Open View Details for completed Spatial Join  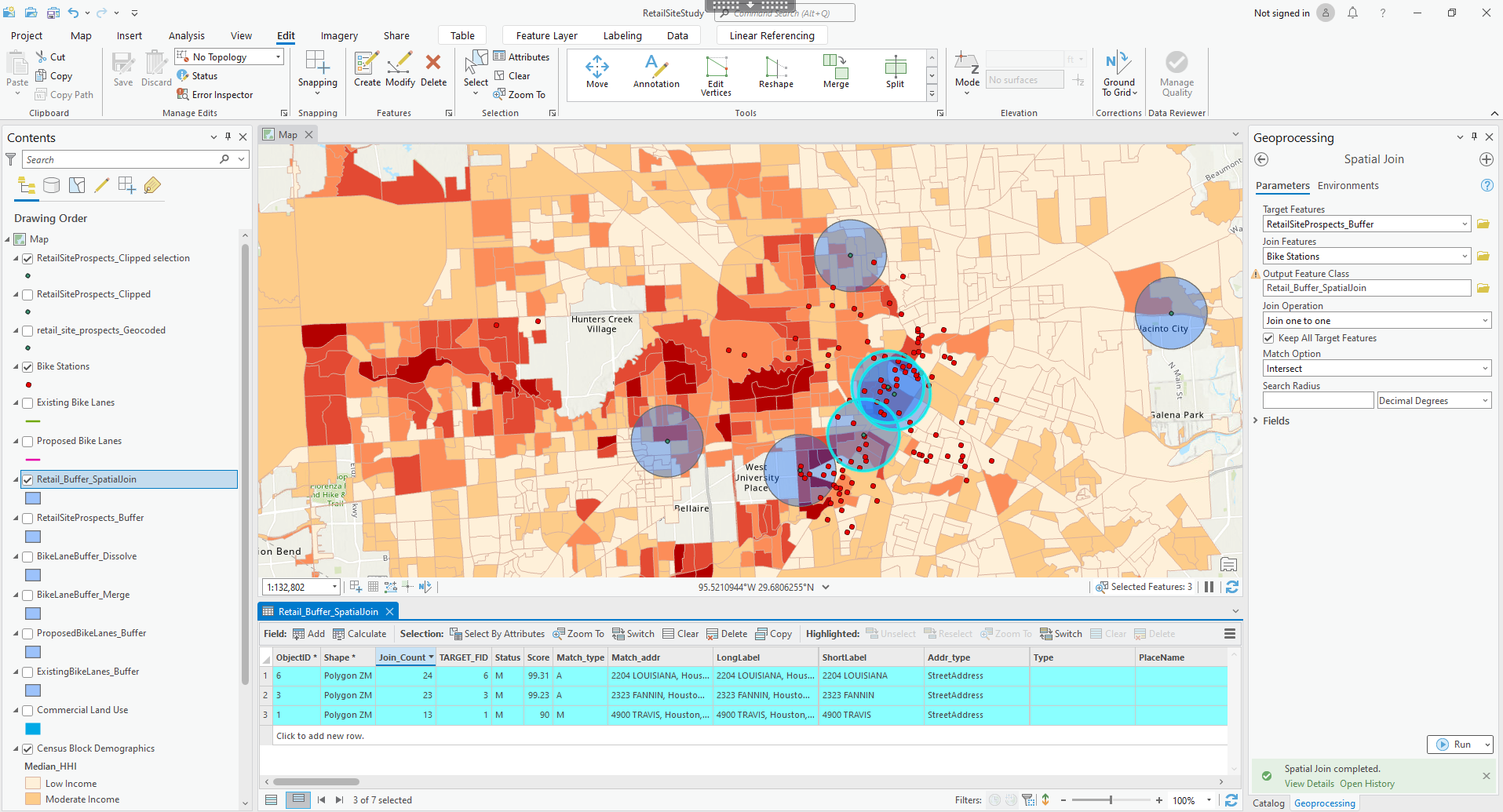tap(1309, 783)
